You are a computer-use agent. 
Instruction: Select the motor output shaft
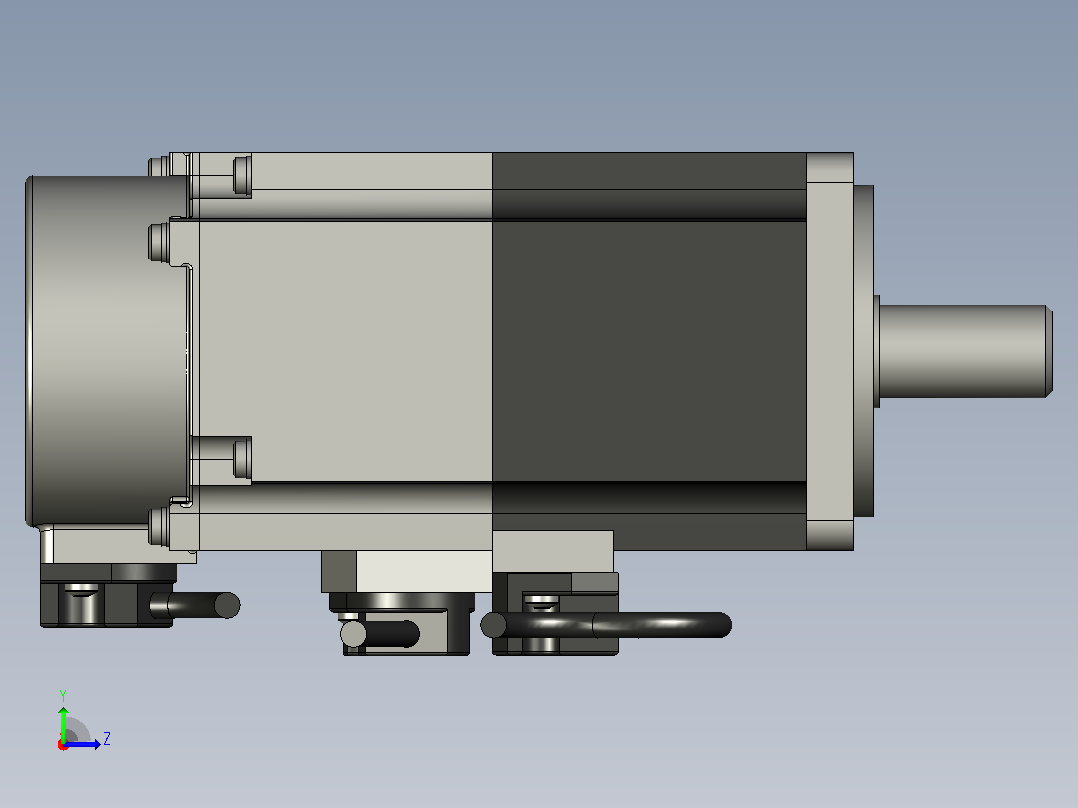point(965,351)
